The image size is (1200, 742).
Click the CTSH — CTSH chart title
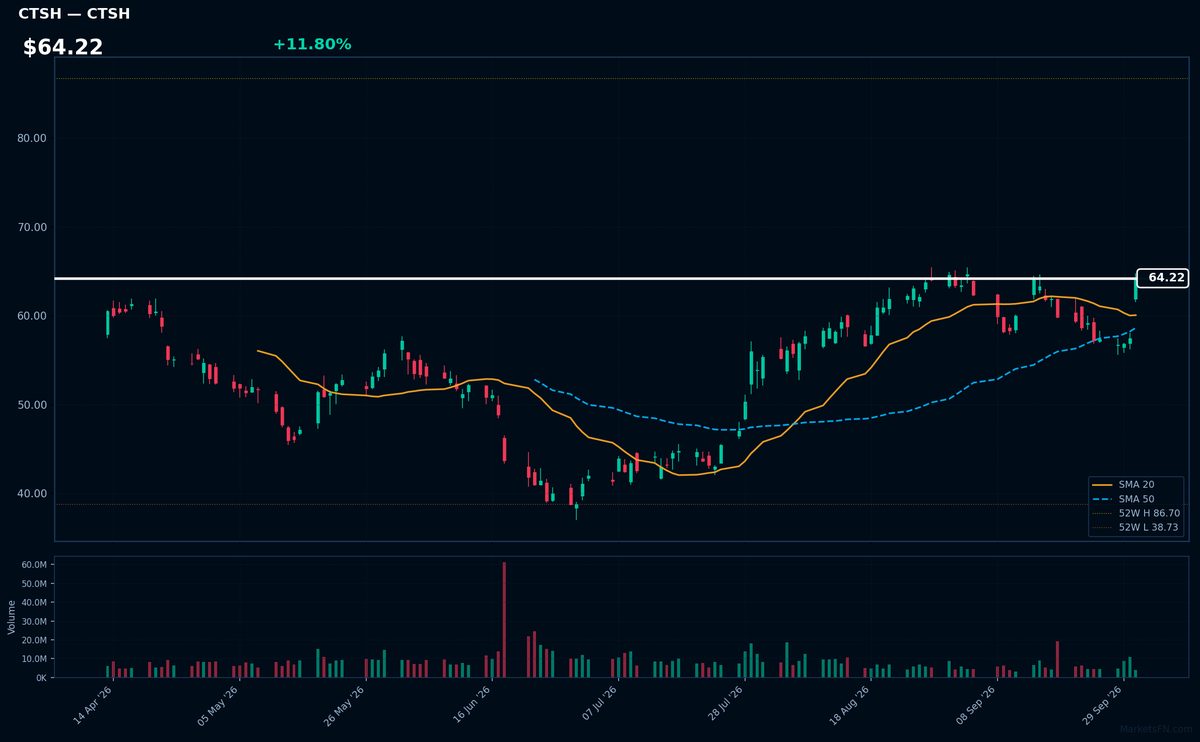74,14
